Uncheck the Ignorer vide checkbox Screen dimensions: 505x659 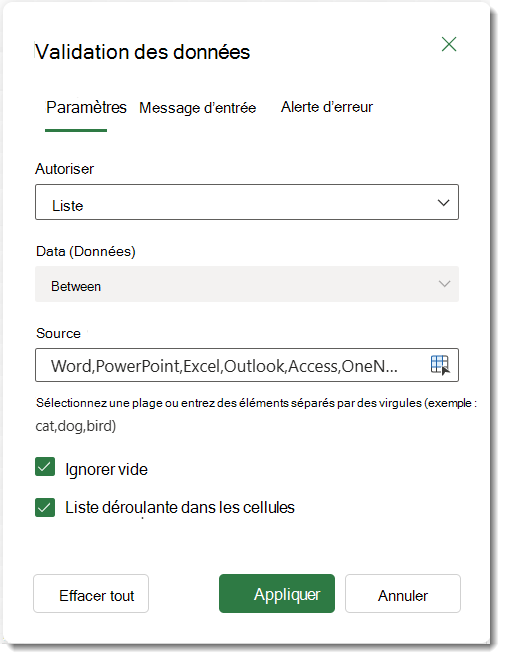point(45,467)
